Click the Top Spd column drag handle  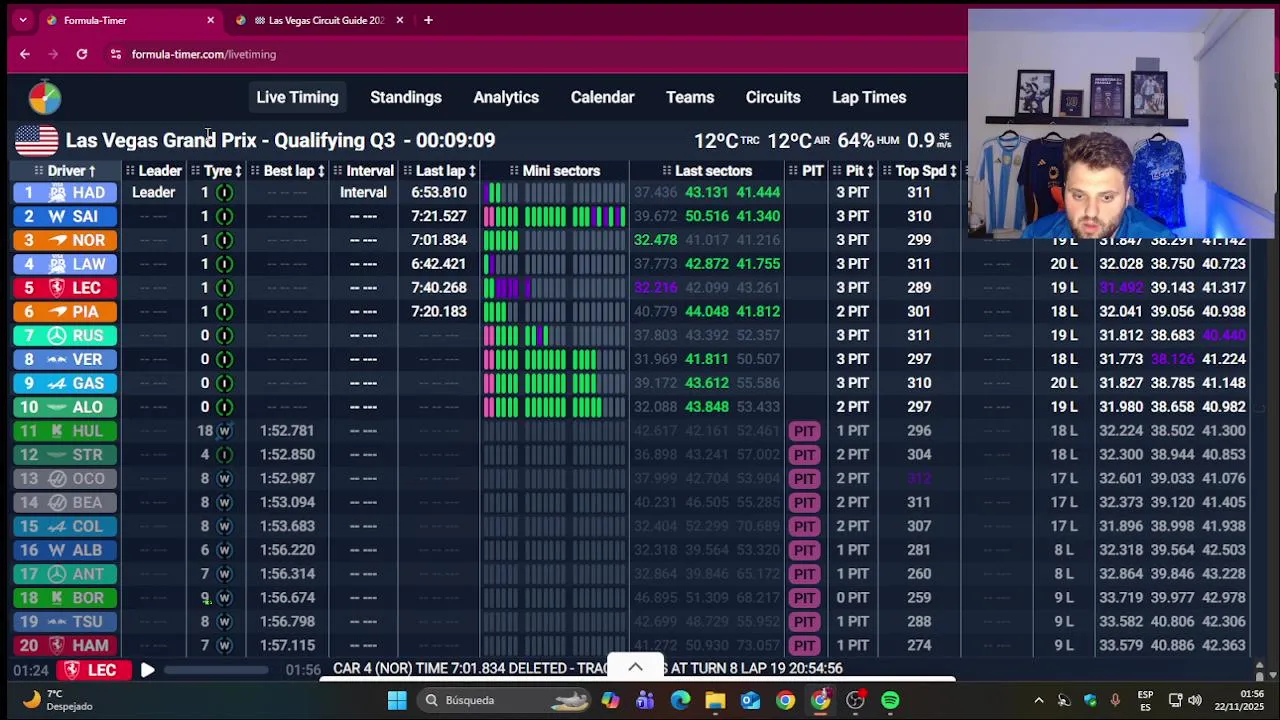click(x=887, y=171)
